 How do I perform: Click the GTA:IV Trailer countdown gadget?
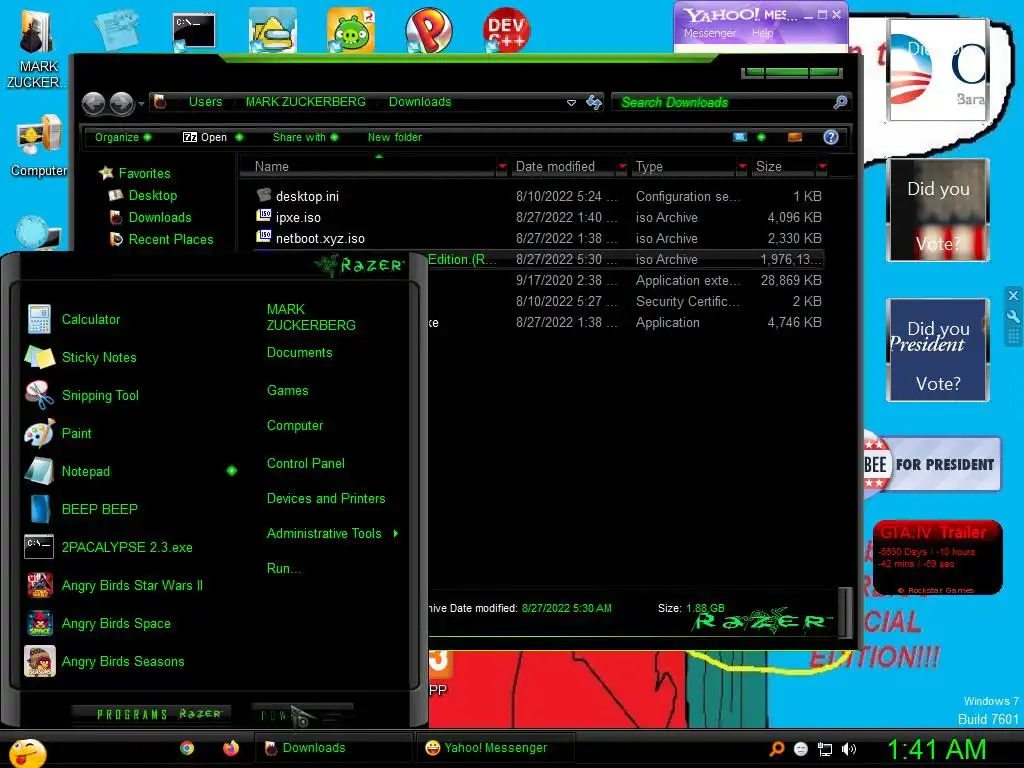[937, 557]
